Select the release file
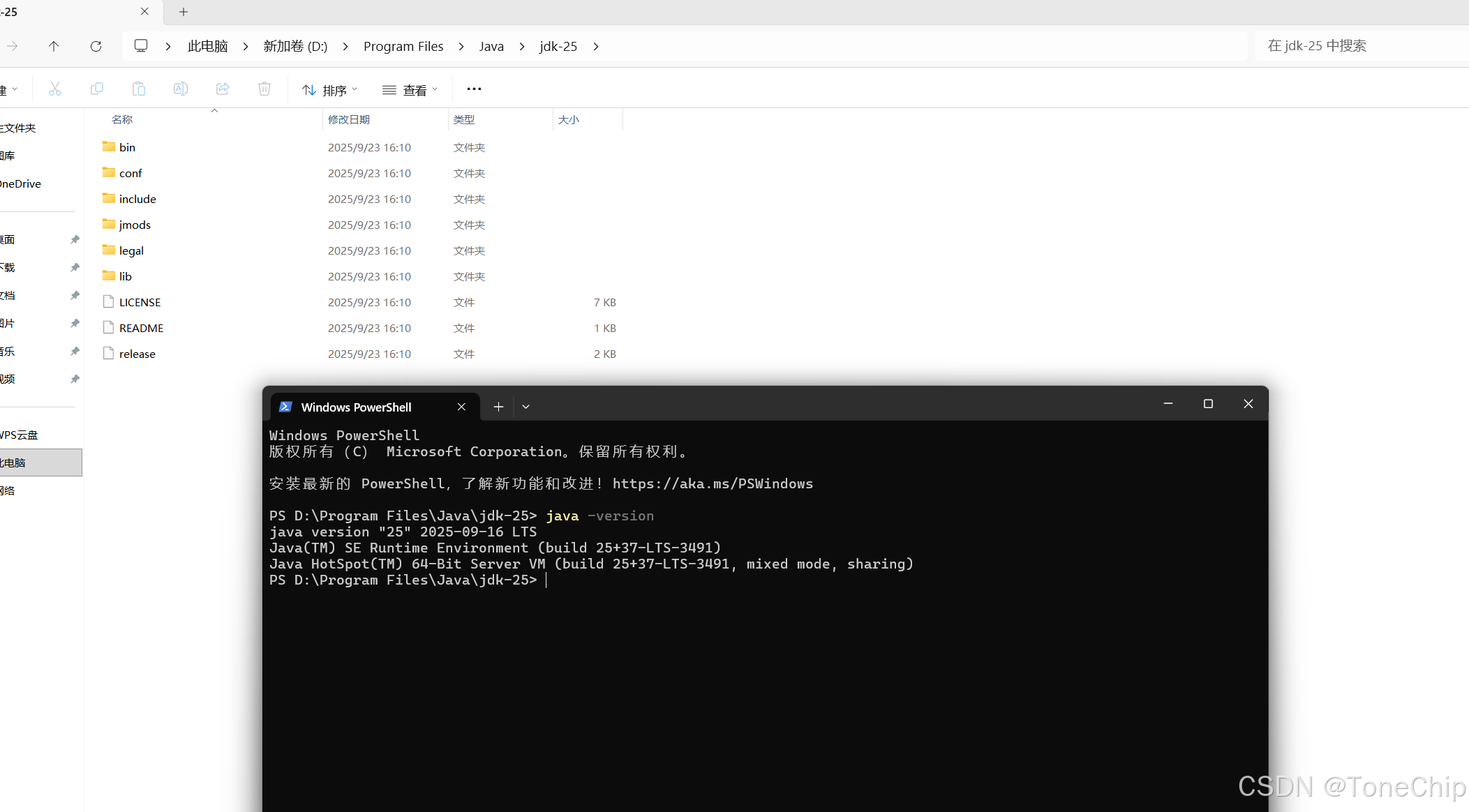The width and height of the screenshot is (1469, 812). click(137, 354)
